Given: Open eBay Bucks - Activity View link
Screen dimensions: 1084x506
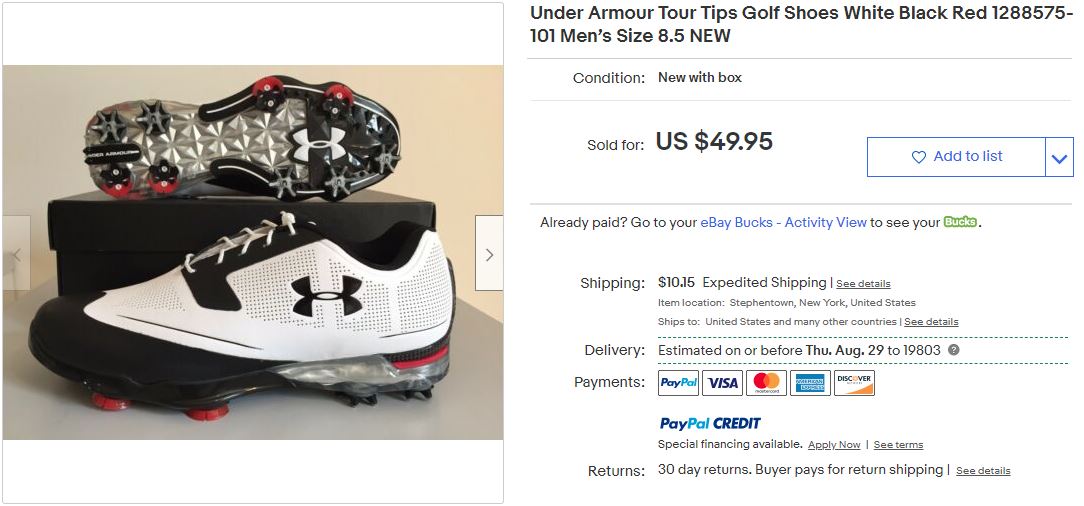Looking at the screenshot, I should click(x=783, y=223).
